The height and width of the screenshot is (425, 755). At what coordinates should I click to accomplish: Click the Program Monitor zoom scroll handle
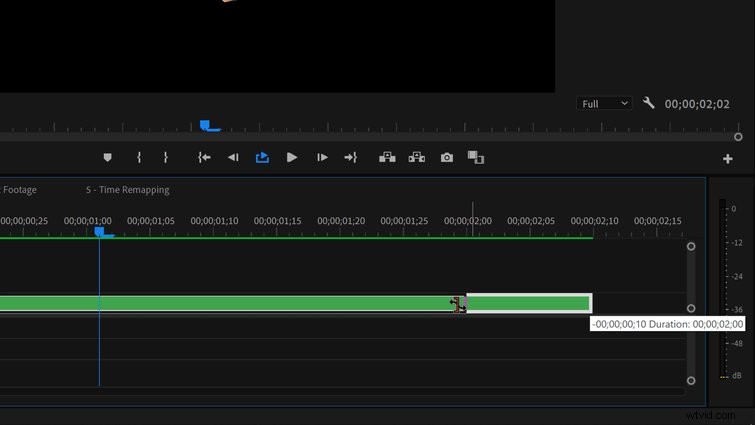pos(738,137)
